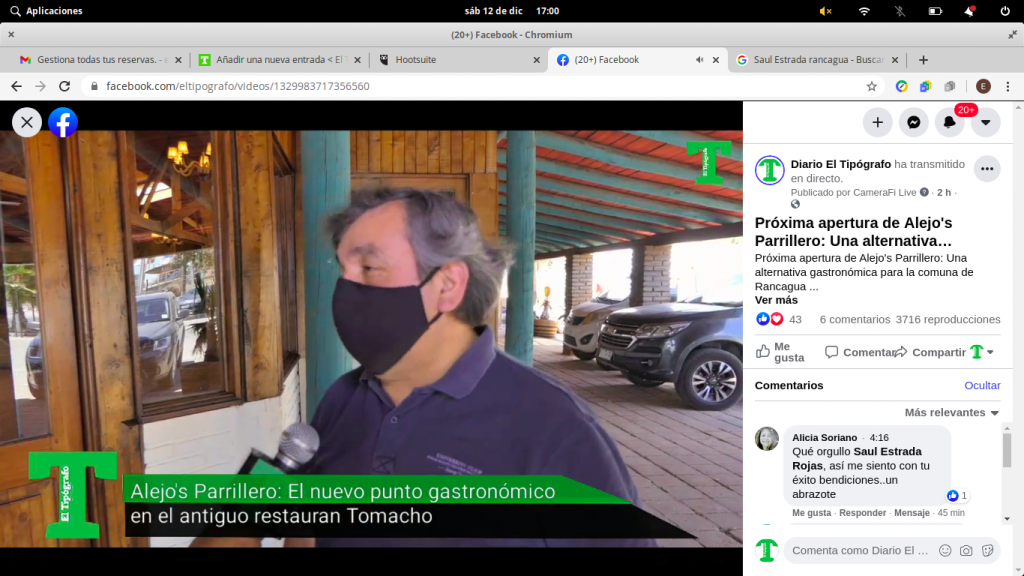The image size is (1024, 576).
Task: Open the notifications bell icon
Action: click(950, 122)
